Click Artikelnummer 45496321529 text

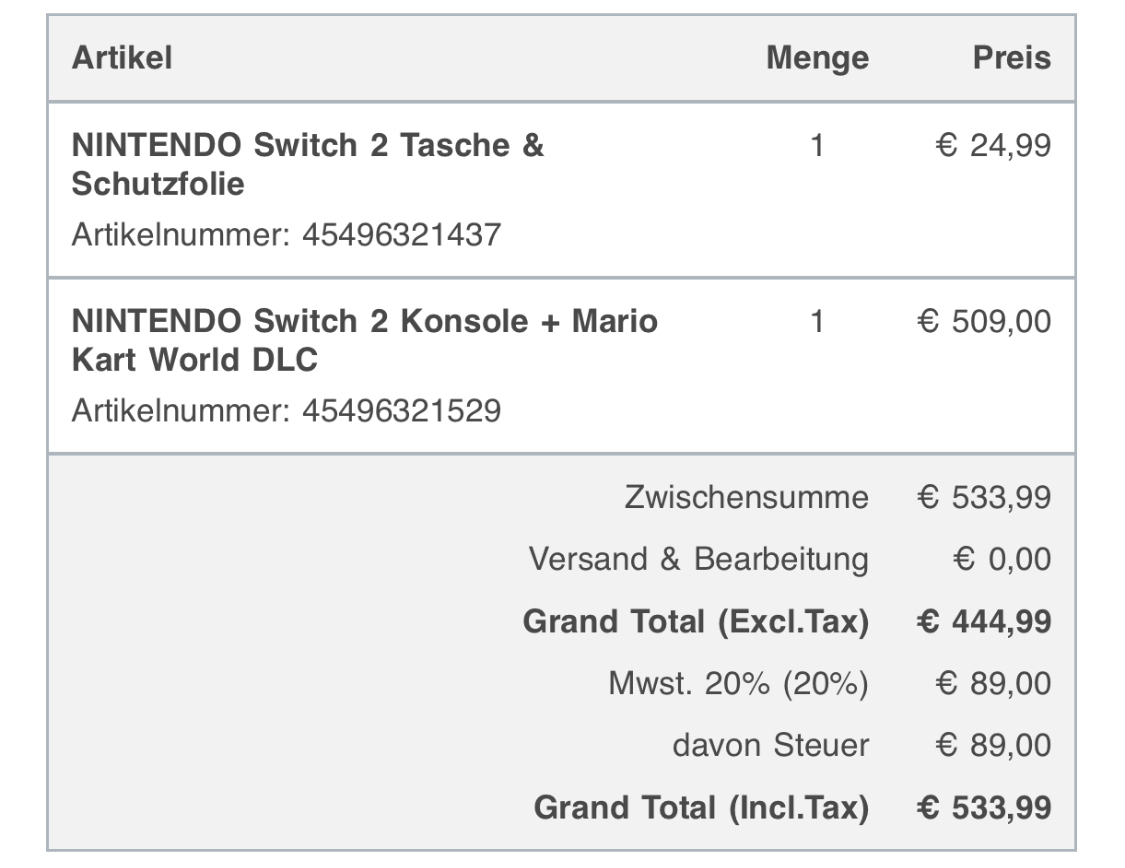pos(286,411)
